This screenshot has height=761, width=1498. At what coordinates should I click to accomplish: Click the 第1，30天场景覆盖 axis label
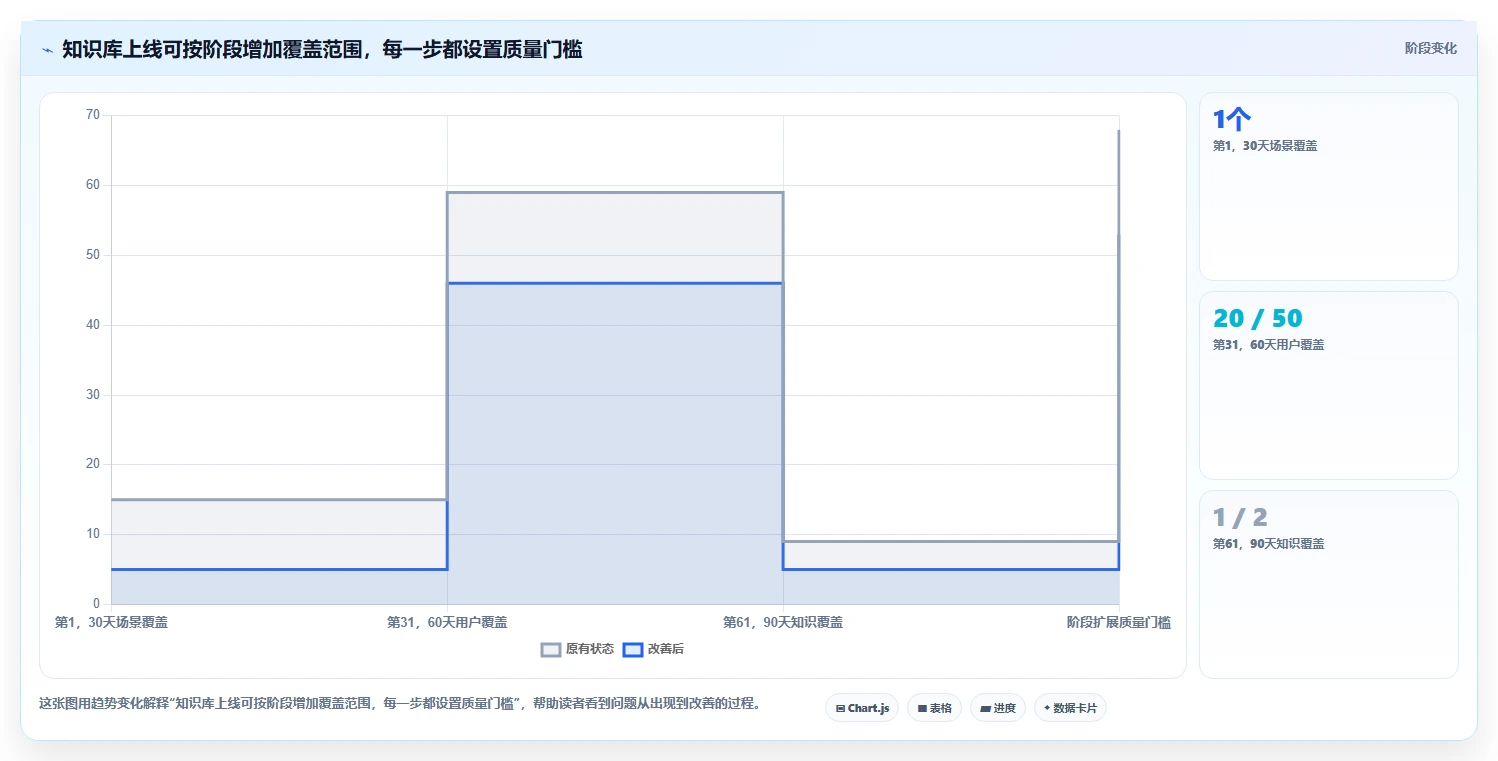click(x=111, y=622)
